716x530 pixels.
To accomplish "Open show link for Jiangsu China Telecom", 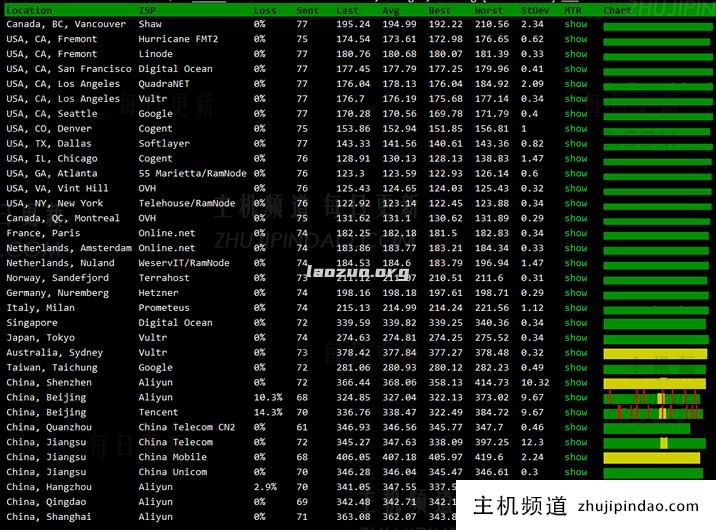I will click(x=575, y=442).
